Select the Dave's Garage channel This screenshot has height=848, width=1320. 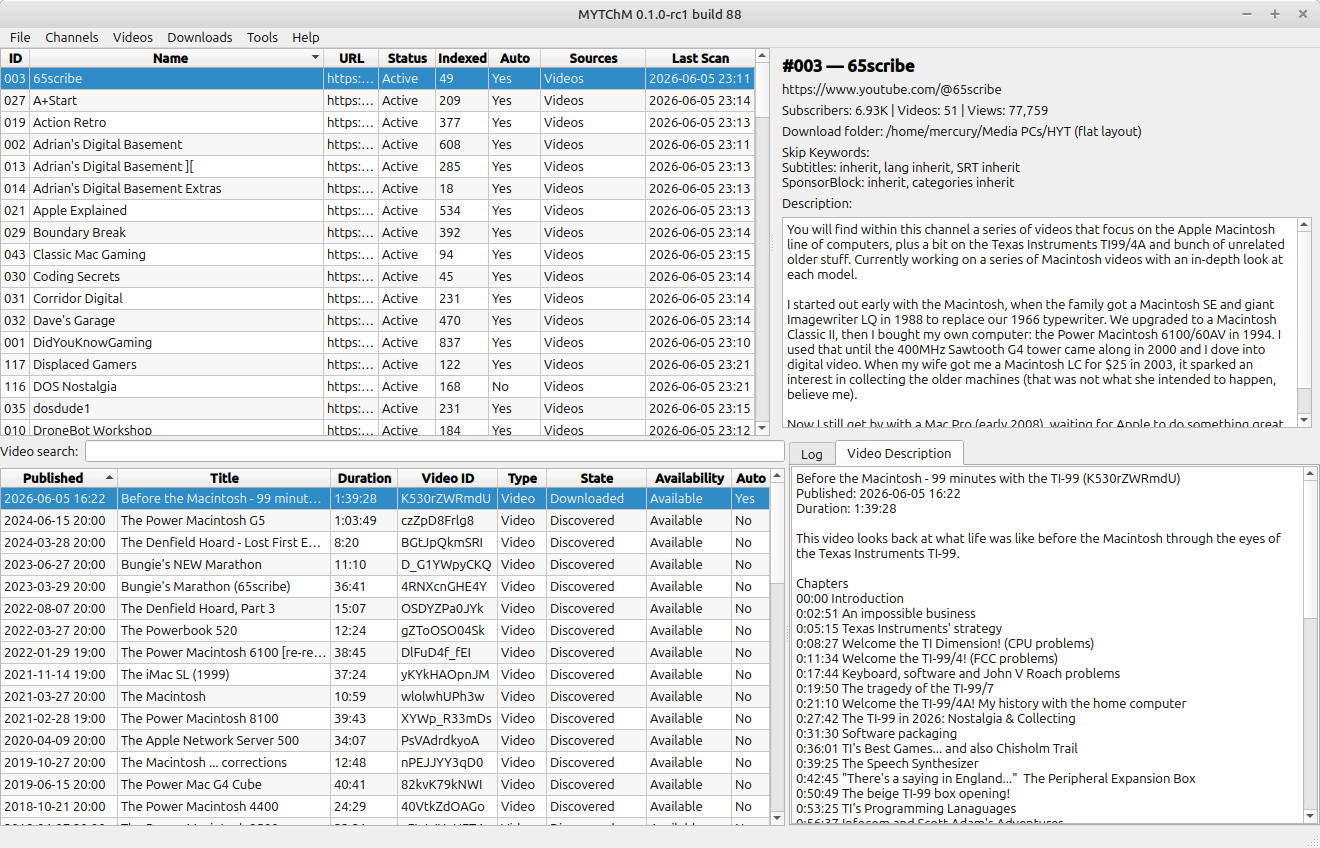click(377, 320)
